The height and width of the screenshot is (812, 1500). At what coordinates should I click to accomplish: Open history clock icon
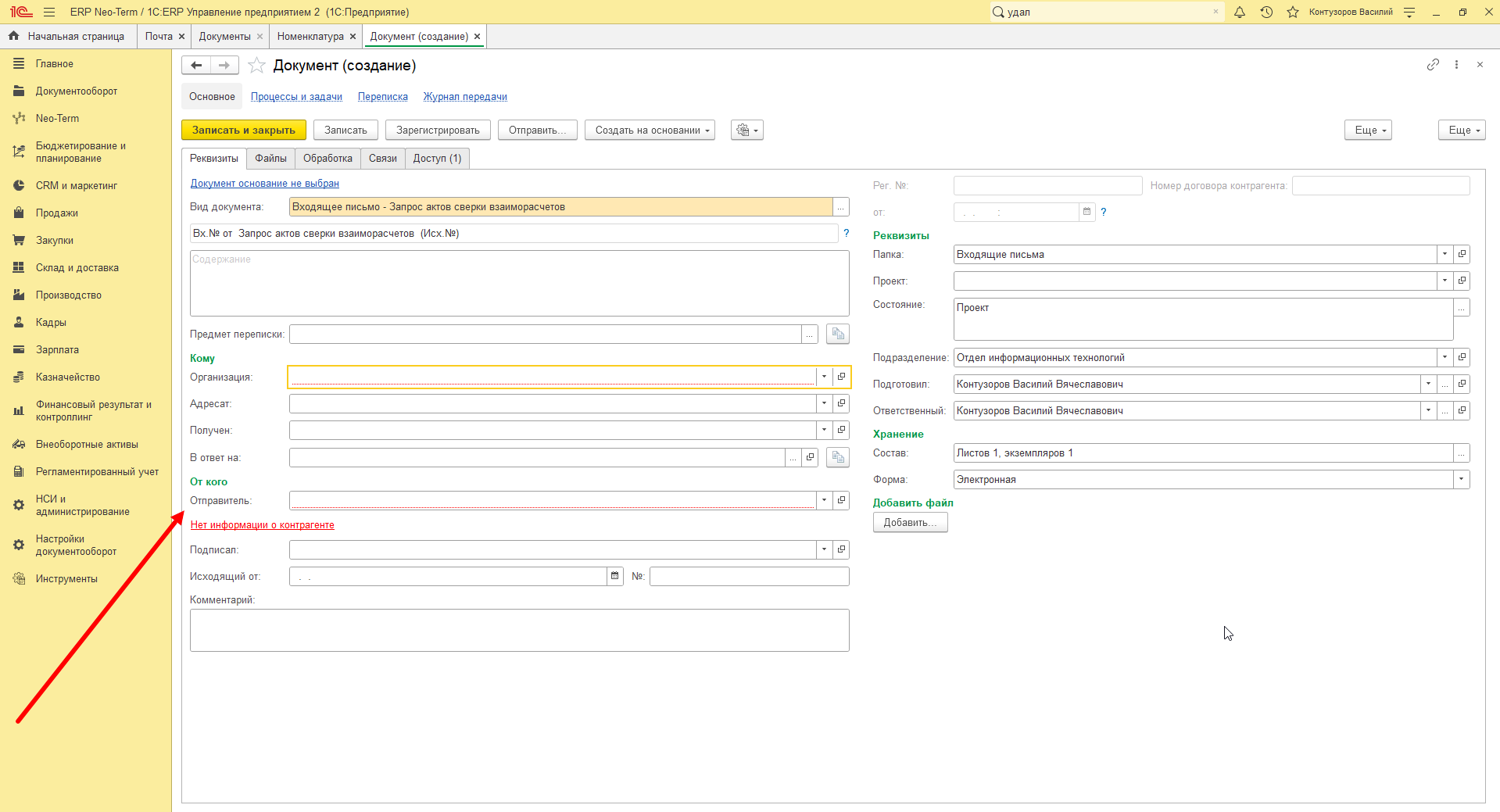(x=1266, y=12)
